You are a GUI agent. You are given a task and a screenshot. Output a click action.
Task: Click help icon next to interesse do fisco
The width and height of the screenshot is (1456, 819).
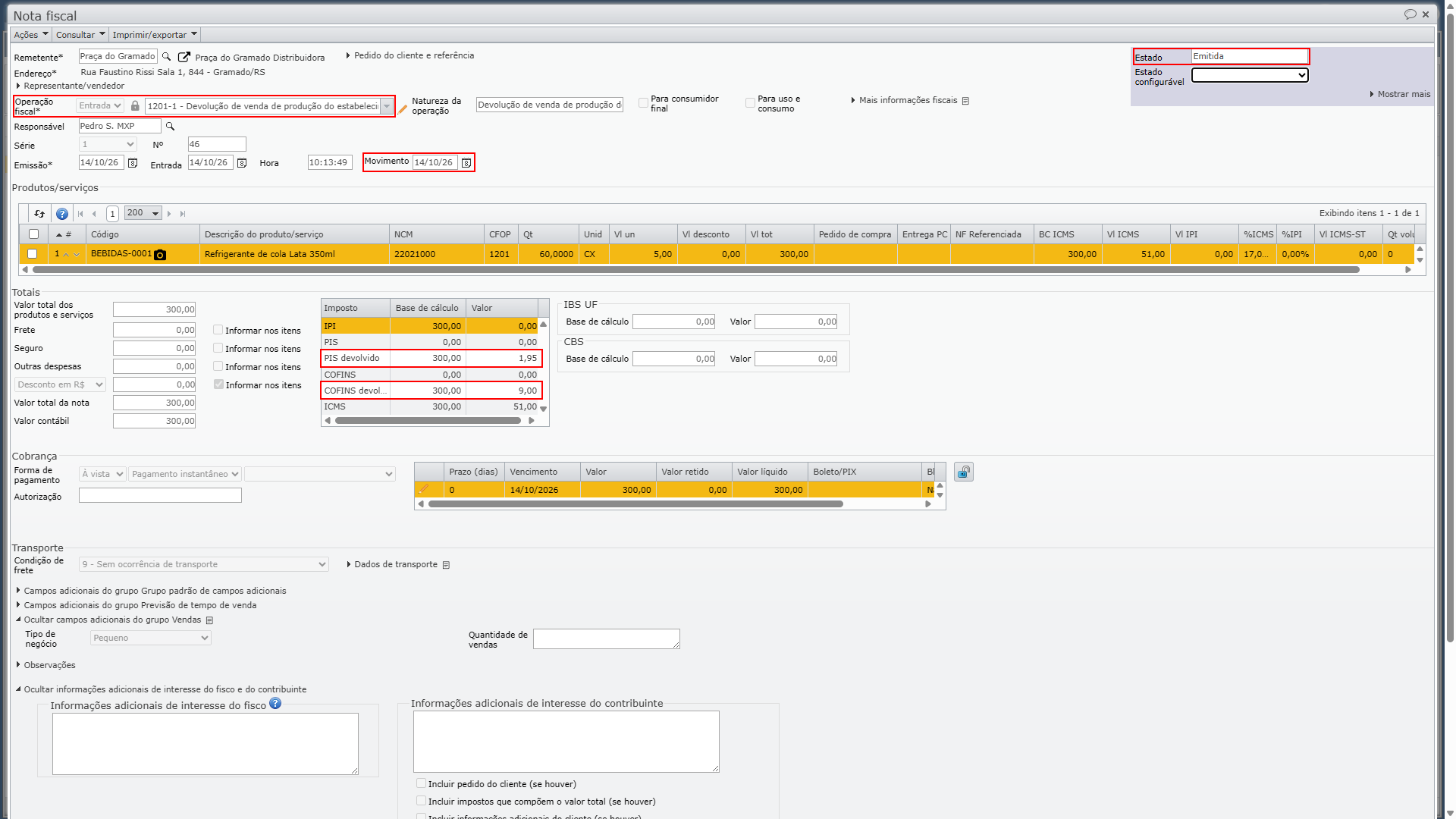pyautogui.click(x=275, y=704)
